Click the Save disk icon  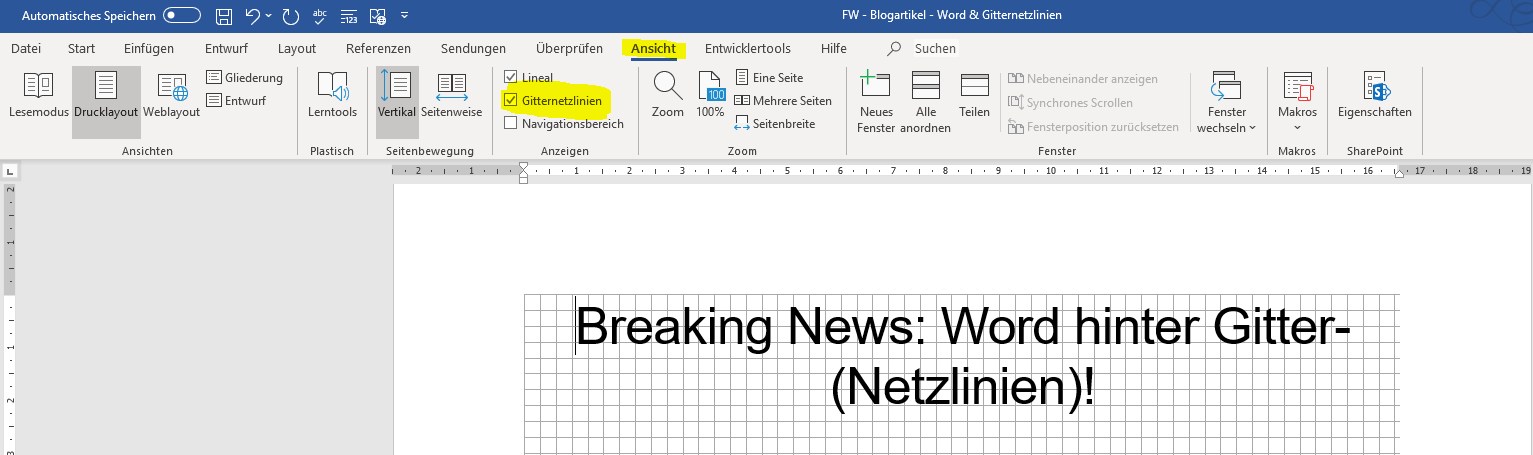pyautogui.click(x=224, y=16)
